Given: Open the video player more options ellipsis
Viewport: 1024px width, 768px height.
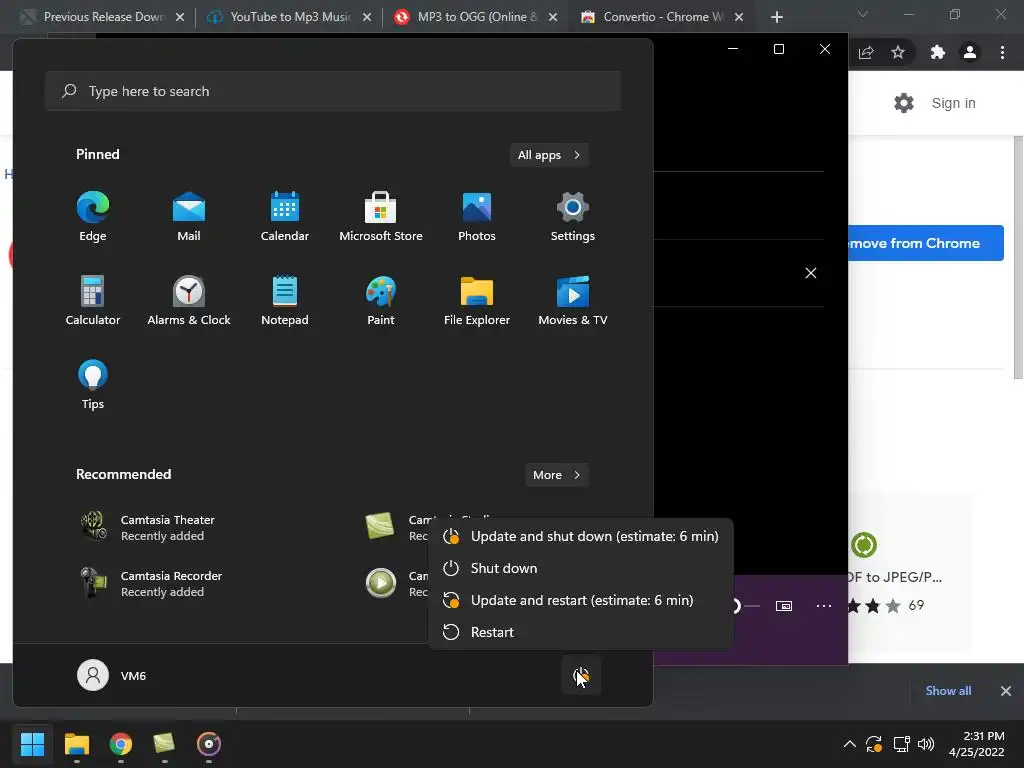Looking at the screenshot, I should (824, 606).
